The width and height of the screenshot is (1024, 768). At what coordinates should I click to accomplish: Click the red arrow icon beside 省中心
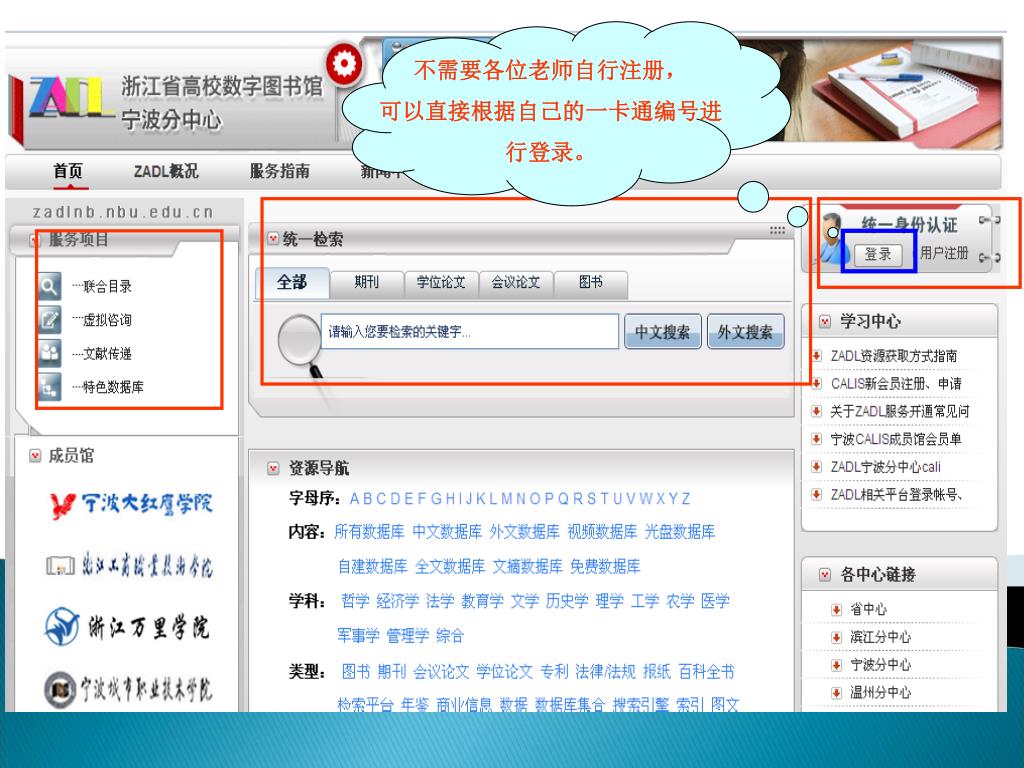click(x=836, y=609)
